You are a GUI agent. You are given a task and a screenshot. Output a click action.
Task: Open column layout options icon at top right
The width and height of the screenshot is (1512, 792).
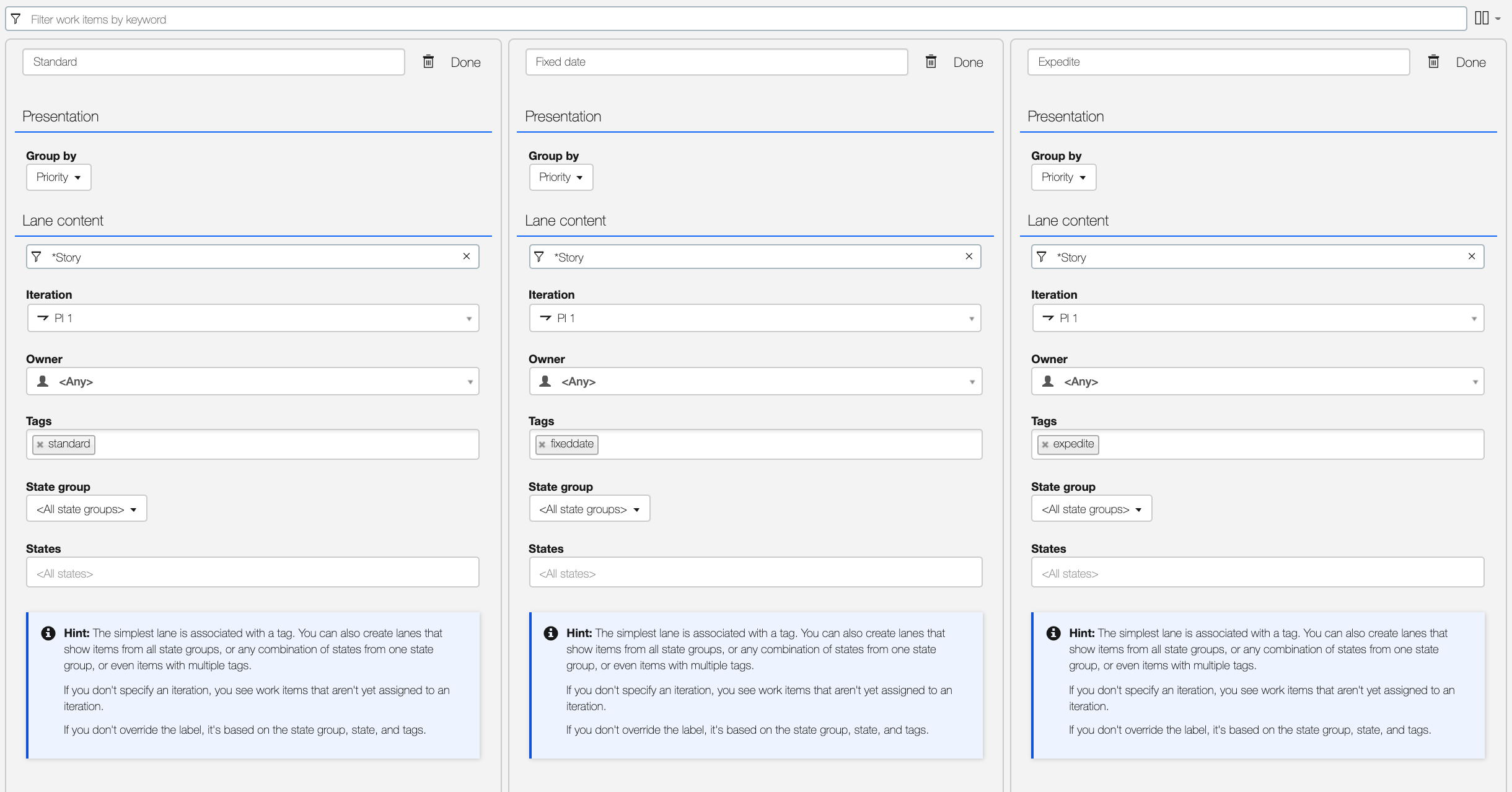1487,19
